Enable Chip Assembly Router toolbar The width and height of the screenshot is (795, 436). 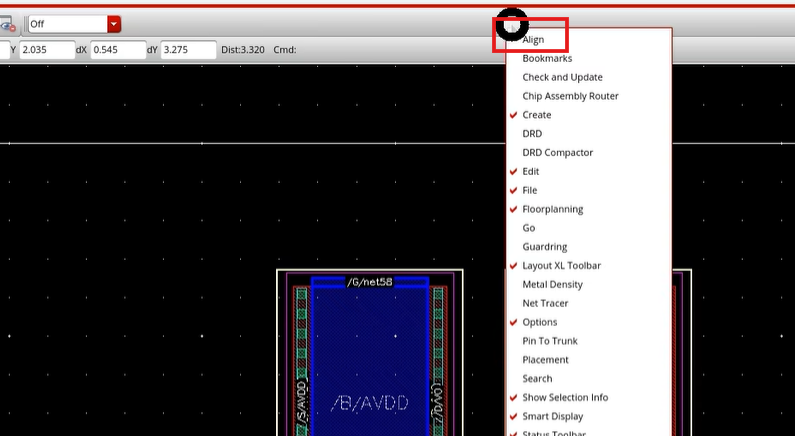pos(589,96)
